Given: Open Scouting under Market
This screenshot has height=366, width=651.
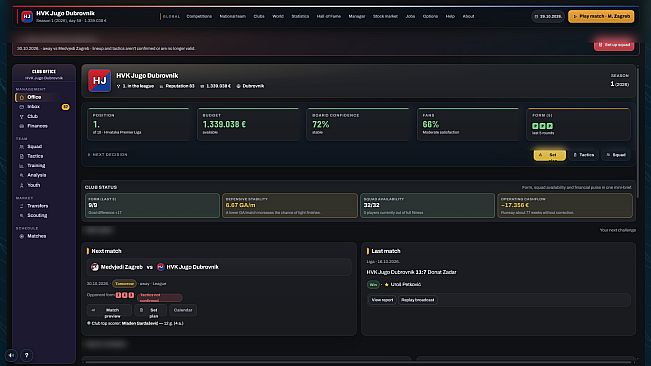Looking at the screenshot, I should click(x=37, y=215).
